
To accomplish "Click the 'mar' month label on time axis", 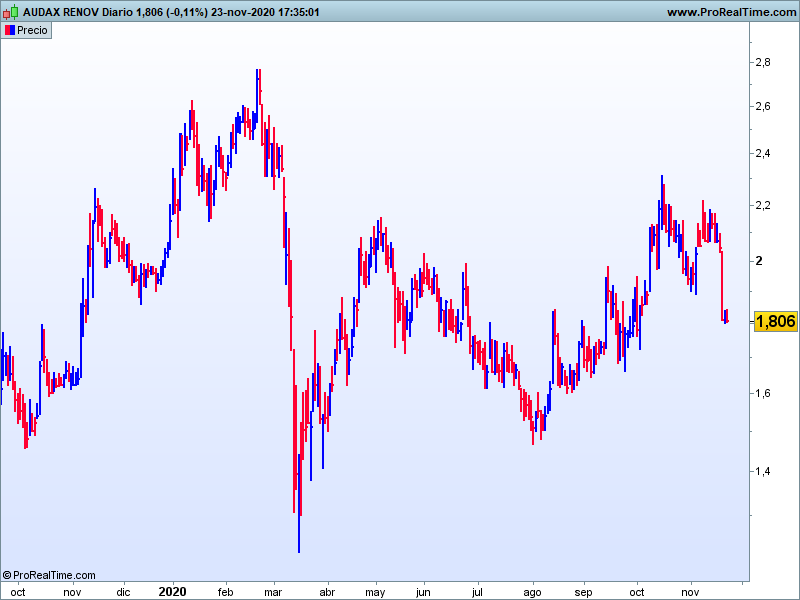I will click(272, 592).
